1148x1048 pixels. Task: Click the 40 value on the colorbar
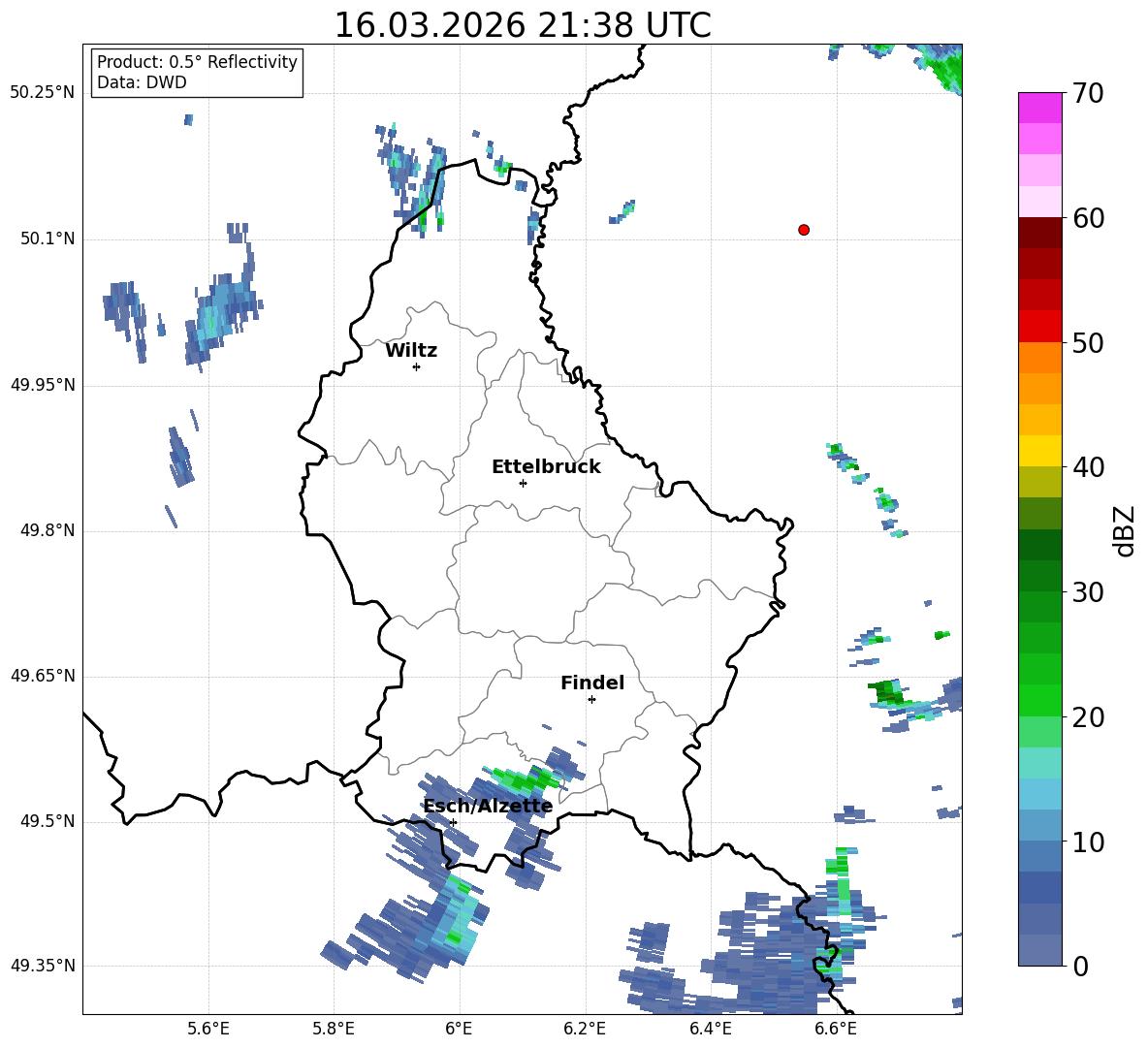click(1088, 467)
